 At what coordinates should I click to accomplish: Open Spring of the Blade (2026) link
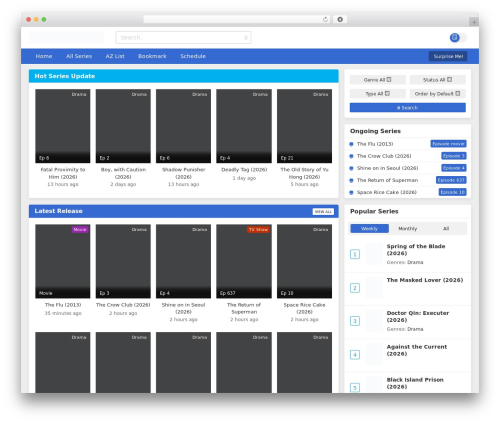pos(416,250)
